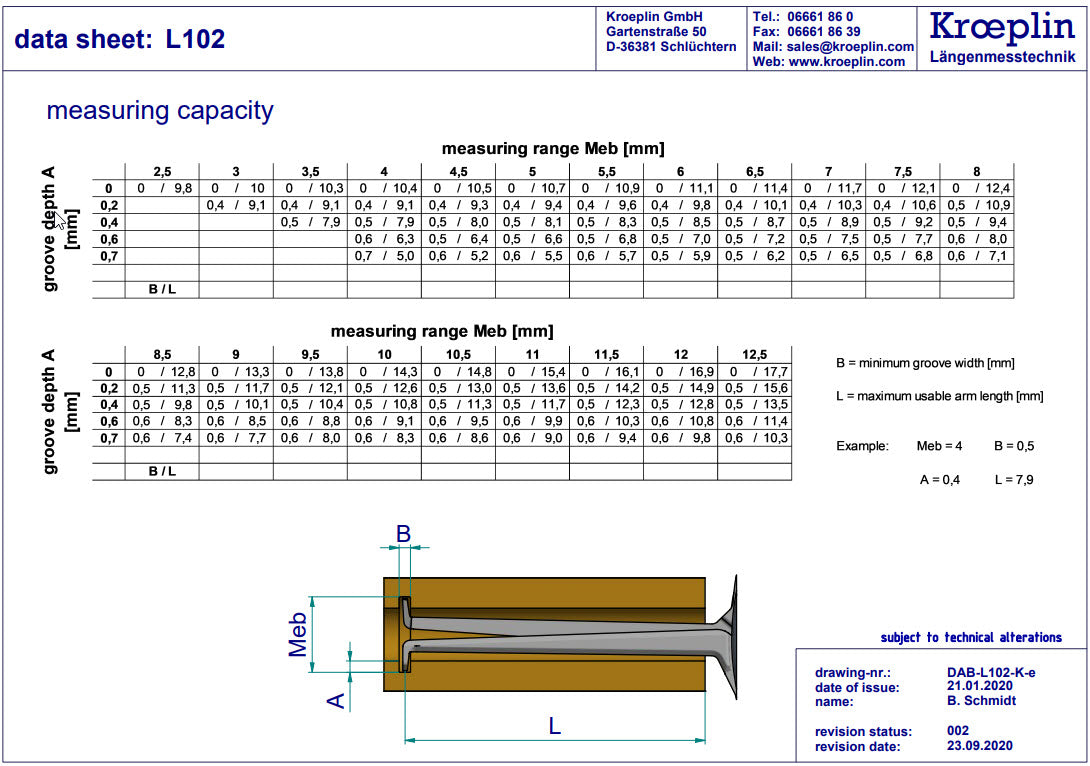Click the Kroeplin Längenmesstechnik logo

point(1002,36)
